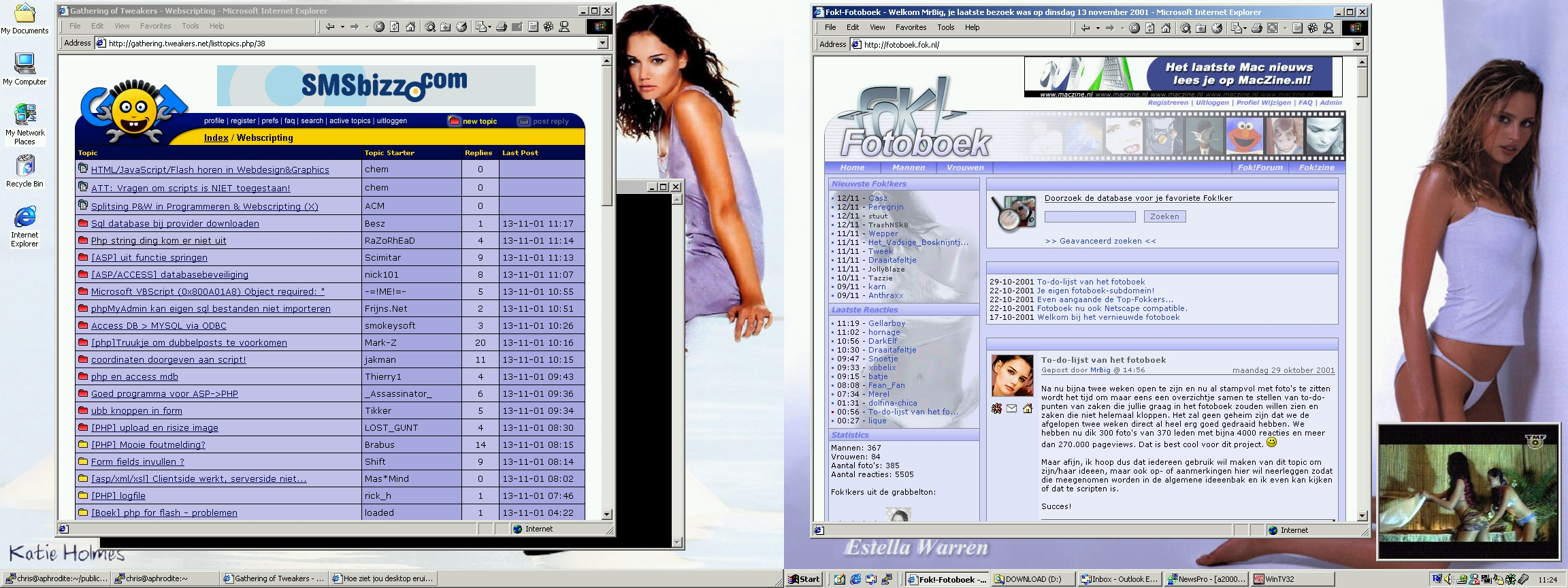Click Geavanceerd zoeken link
Screen dimensions: 1568x588
point(1100,241)
